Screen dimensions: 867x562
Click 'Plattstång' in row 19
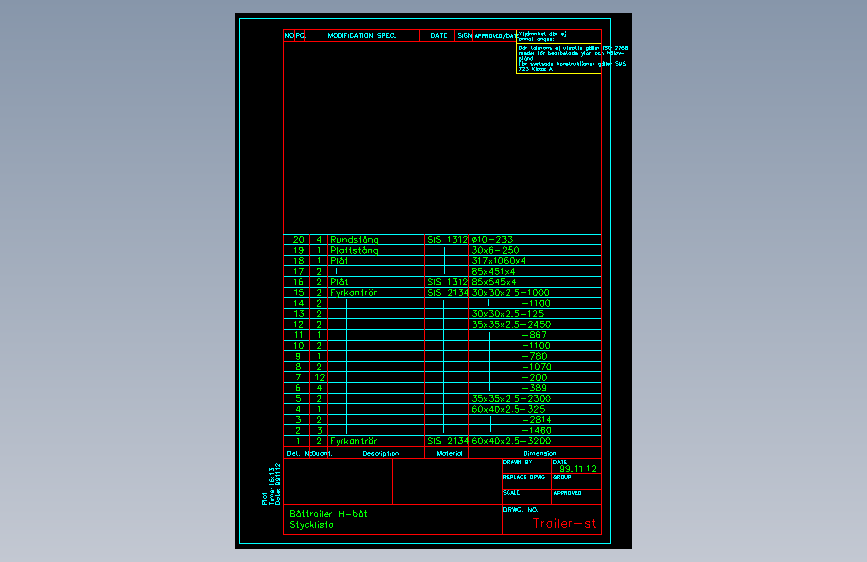pyautogui.click(x=354, y=250)
